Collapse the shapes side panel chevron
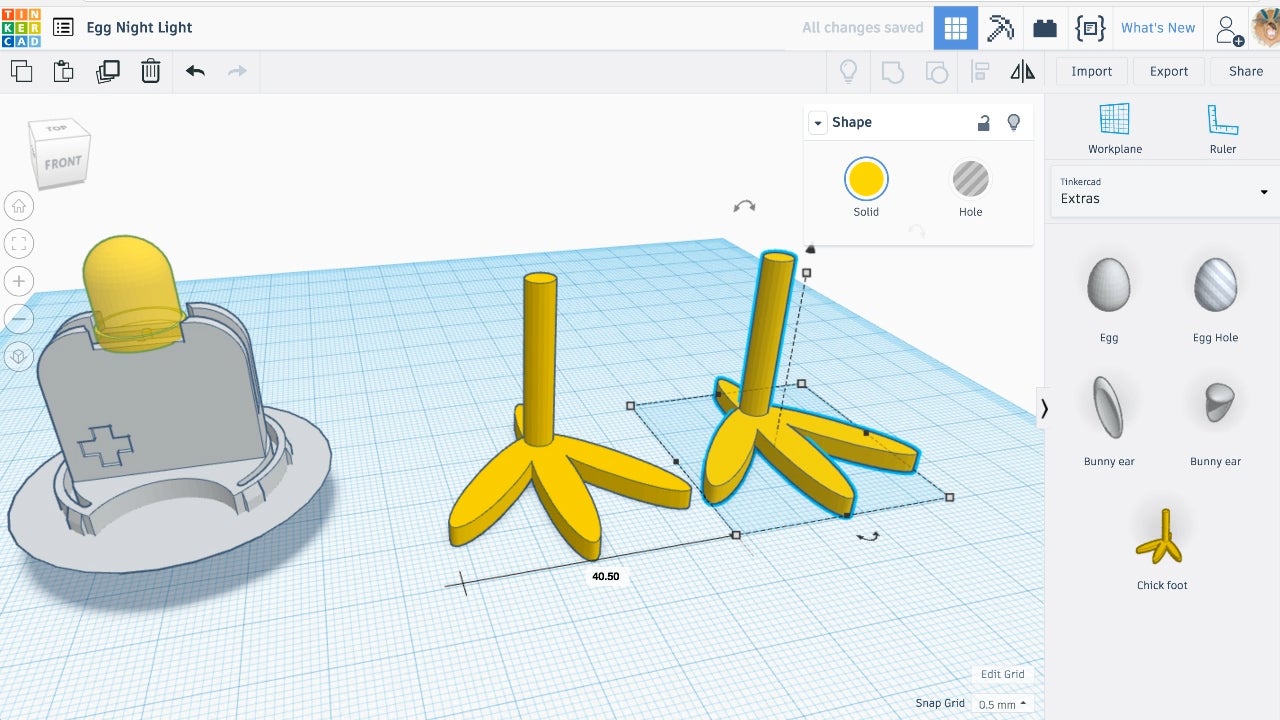 coord(1044,408)
